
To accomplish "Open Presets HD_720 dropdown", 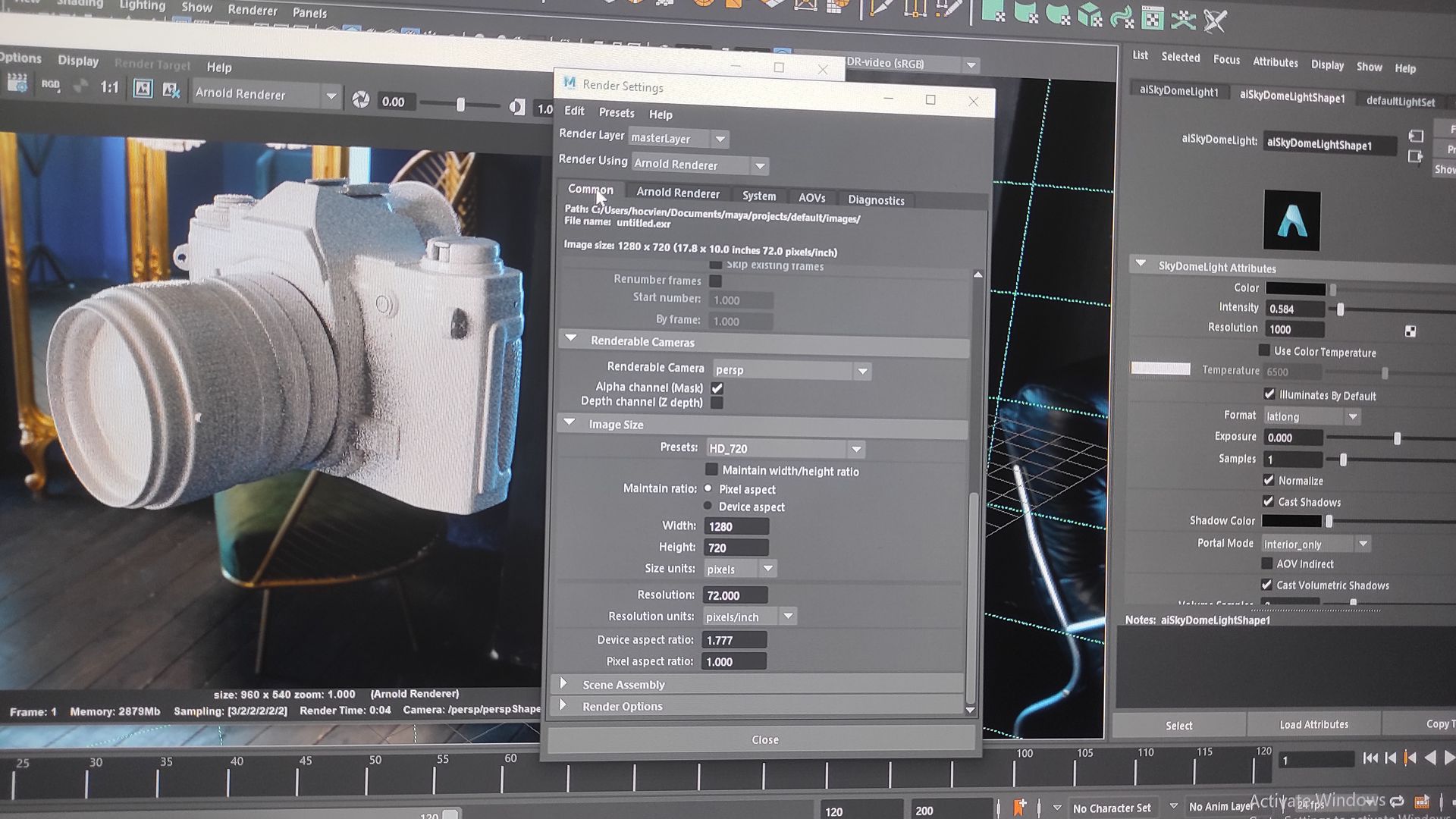I will tap(785, 449).
